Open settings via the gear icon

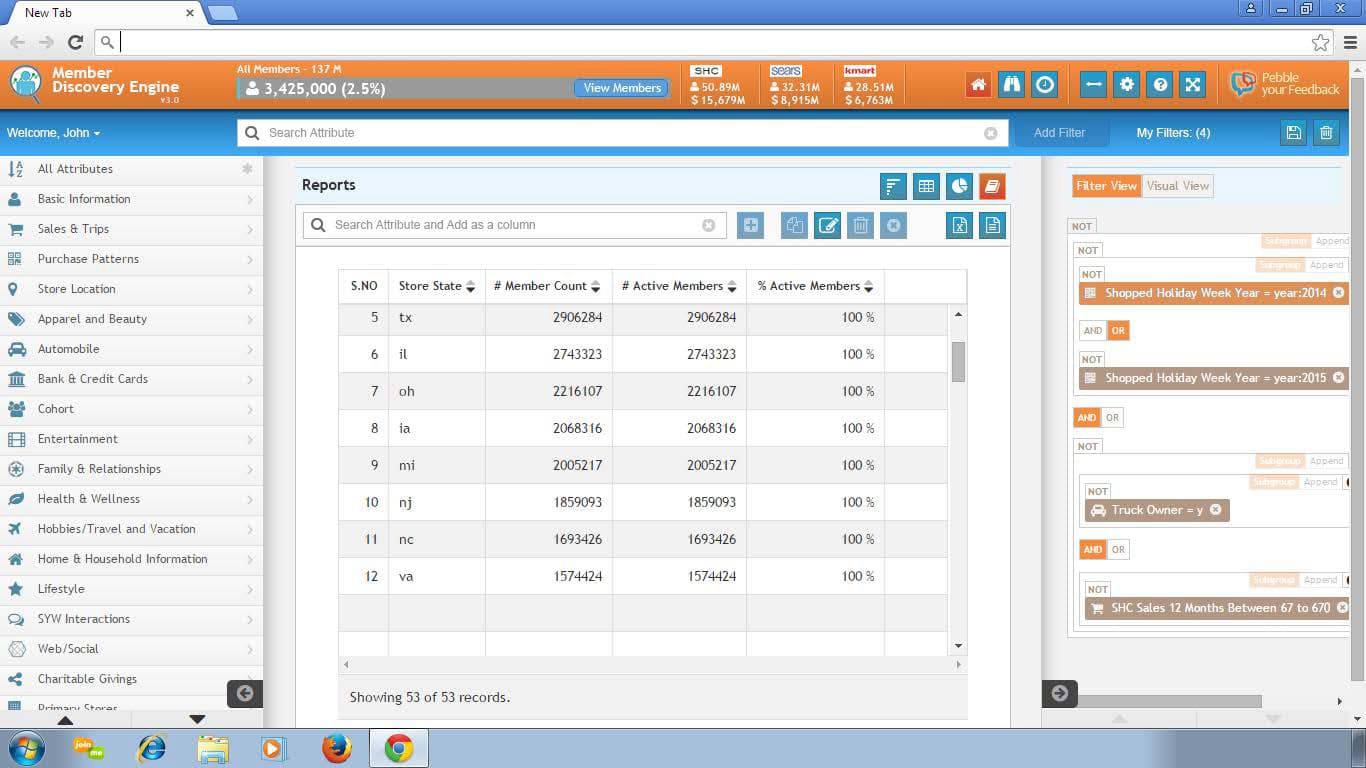pyautogui.click(x=1127, y=85)
